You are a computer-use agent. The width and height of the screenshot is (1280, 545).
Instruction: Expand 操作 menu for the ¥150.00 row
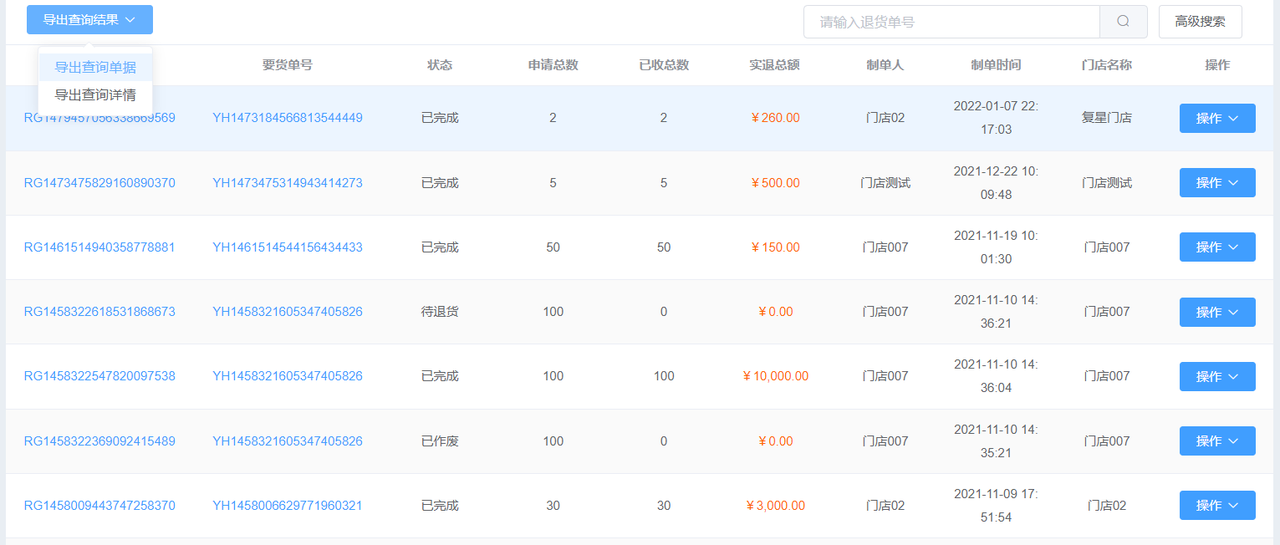[x=1217, y=247]
